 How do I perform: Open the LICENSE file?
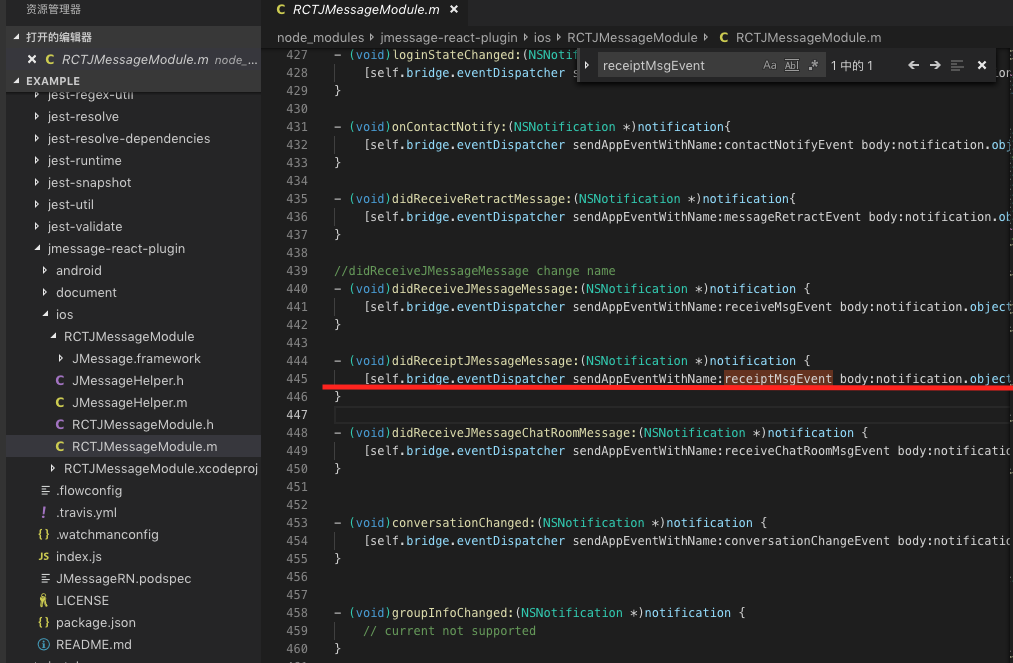pos(133,600)
